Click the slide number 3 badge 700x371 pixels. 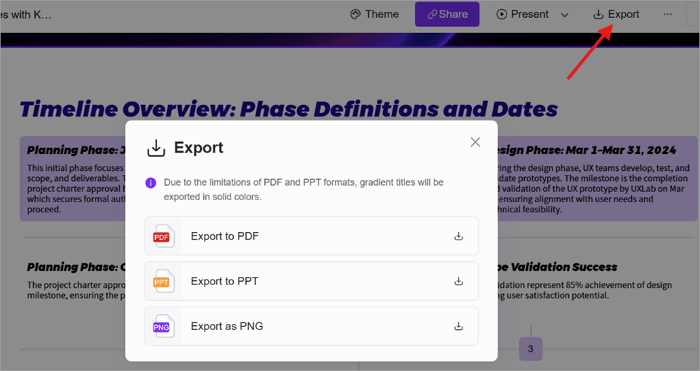(530, 349)
